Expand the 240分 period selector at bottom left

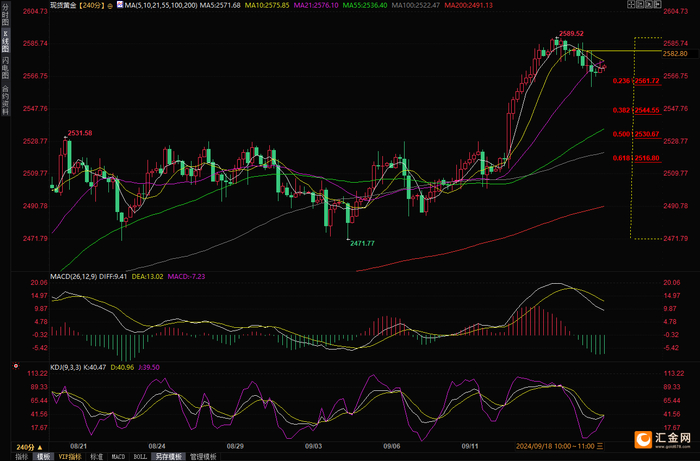[29, 447]
